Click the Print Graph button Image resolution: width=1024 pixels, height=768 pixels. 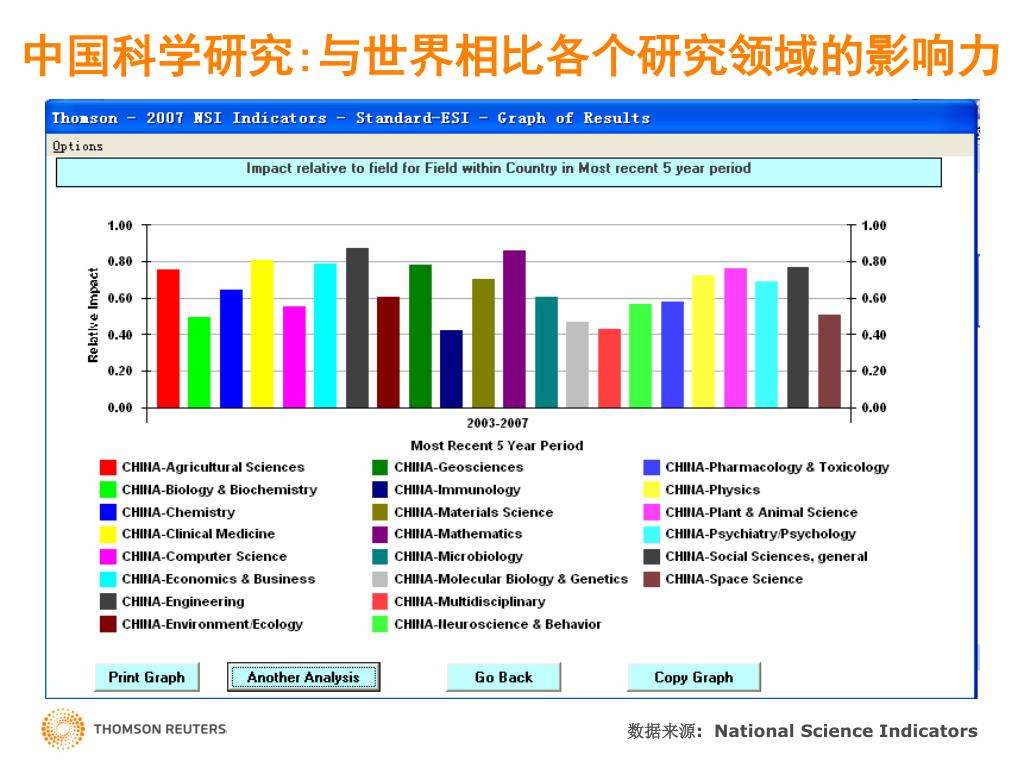pos(147,677)
